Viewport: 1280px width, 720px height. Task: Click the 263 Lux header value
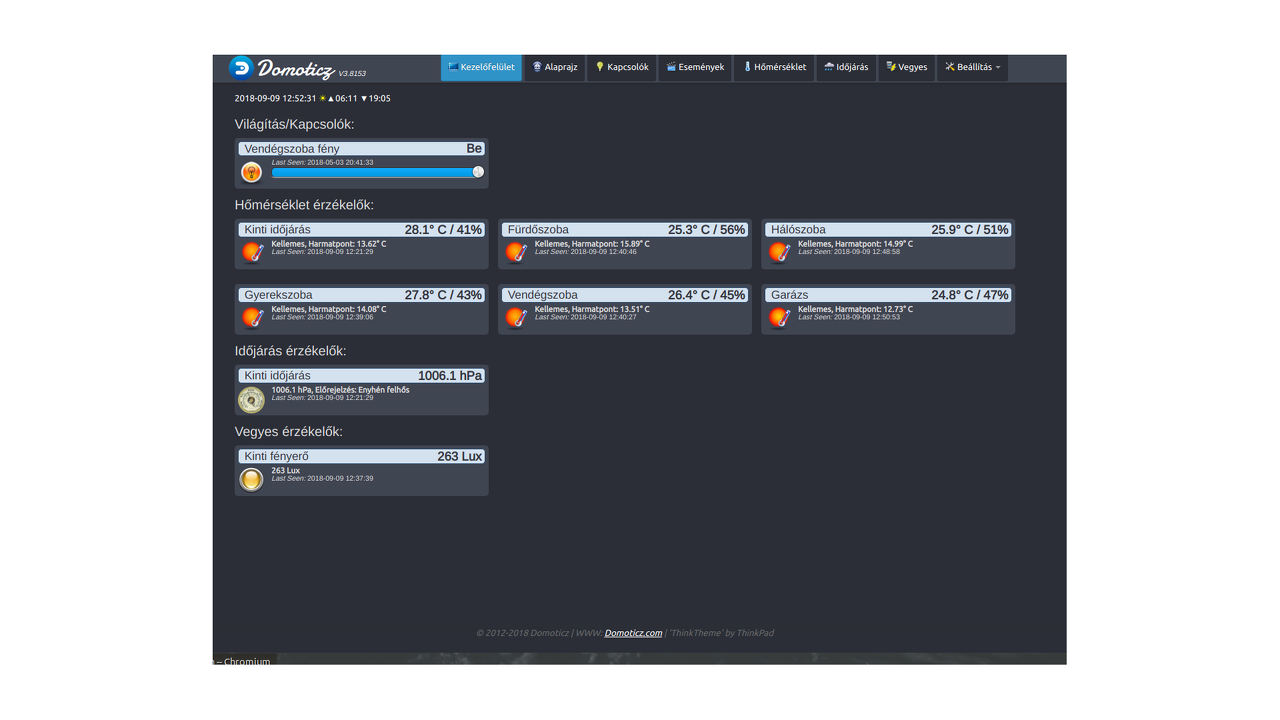[x=460, y=456]
